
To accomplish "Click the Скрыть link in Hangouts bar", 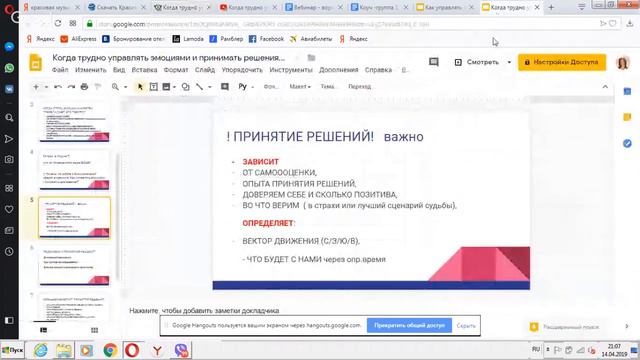I will click(466, 326).
